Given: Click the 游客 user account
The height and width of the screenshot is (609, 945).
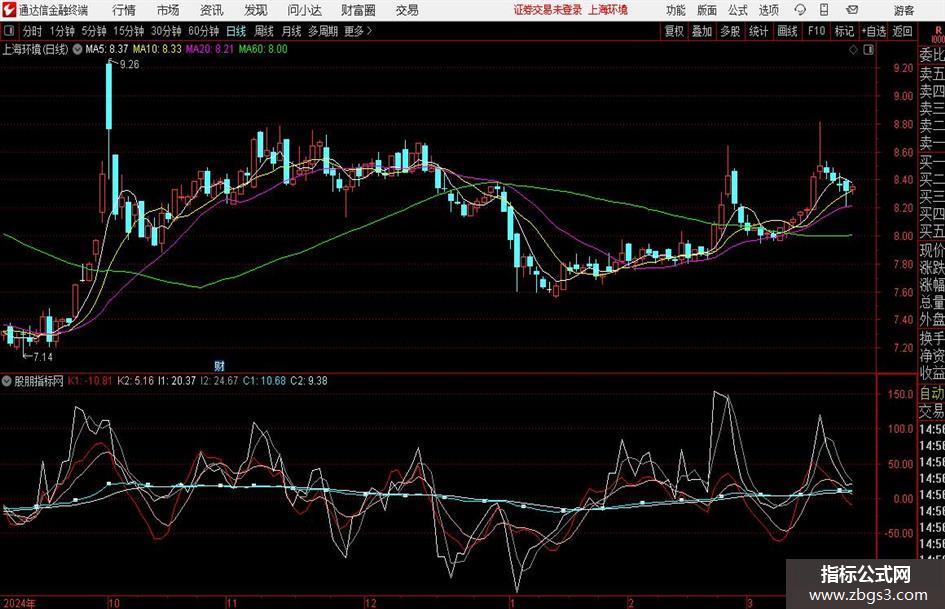Looking at the screenshot, I should coord(904,10).
